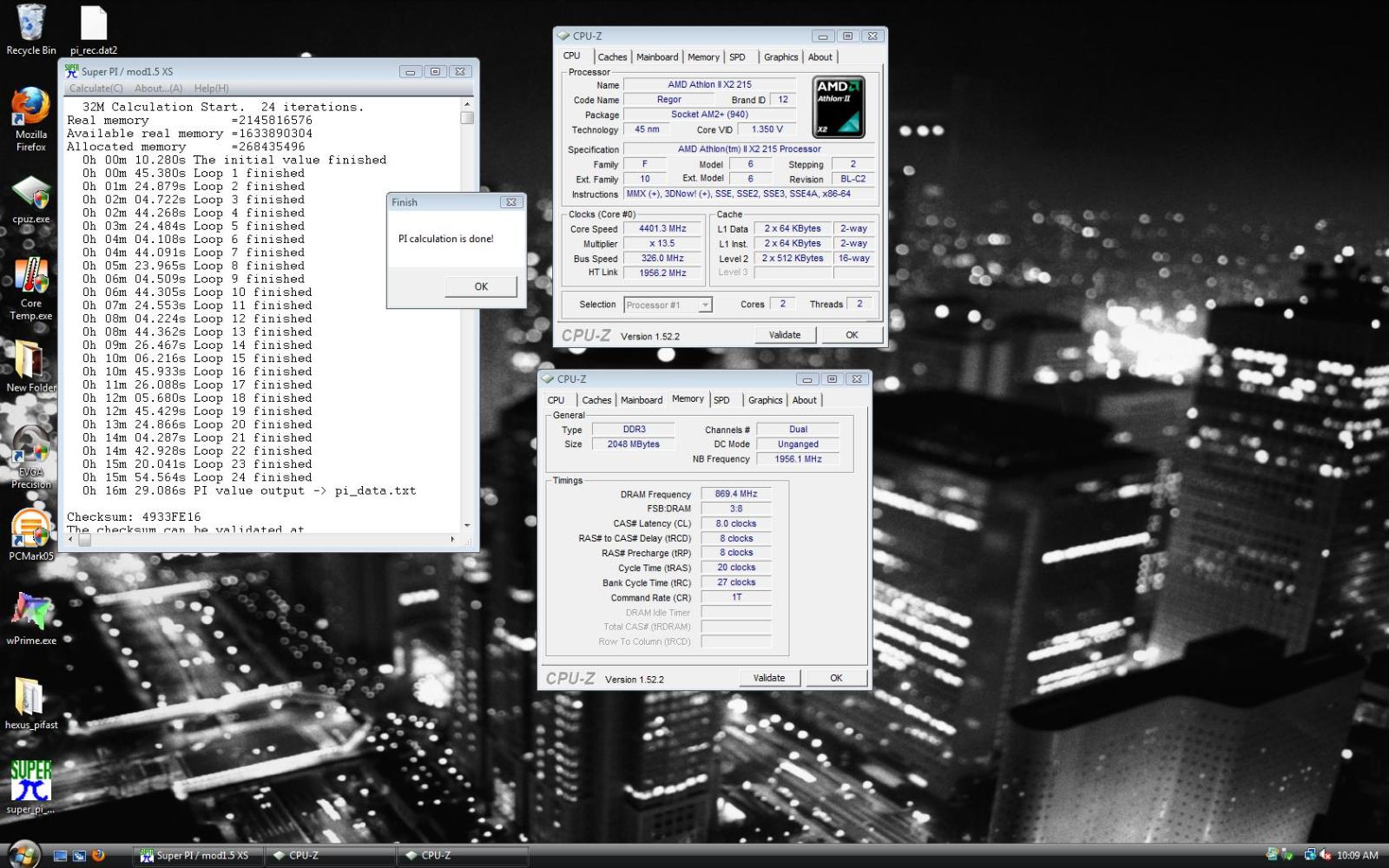This screenshot has height=868, width=1389.
Task: Click the Super PI horizontal scroll right arrow
Action: (452, 540)
